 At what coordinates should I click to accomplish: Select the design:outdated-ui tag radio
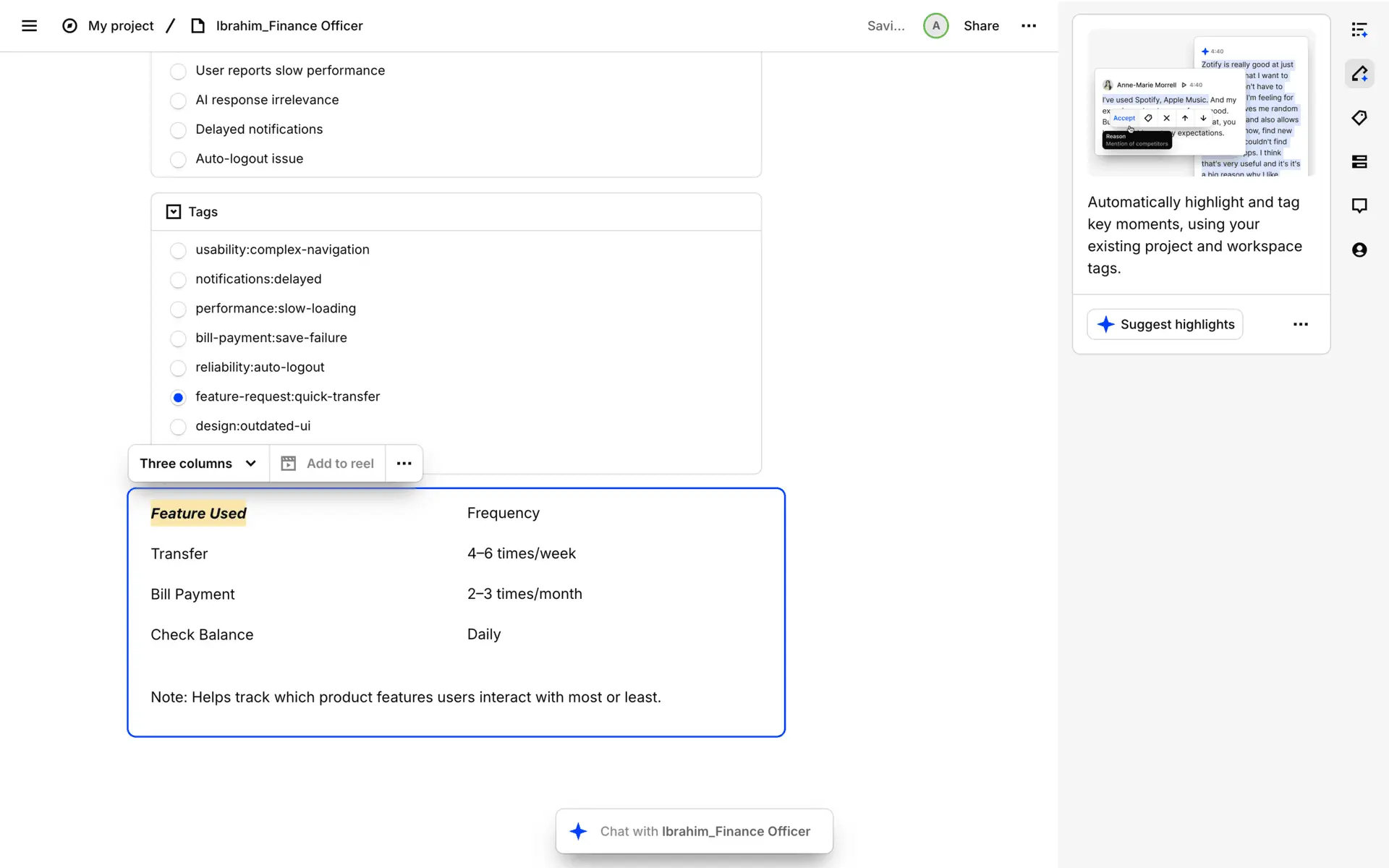pos(178,427)
